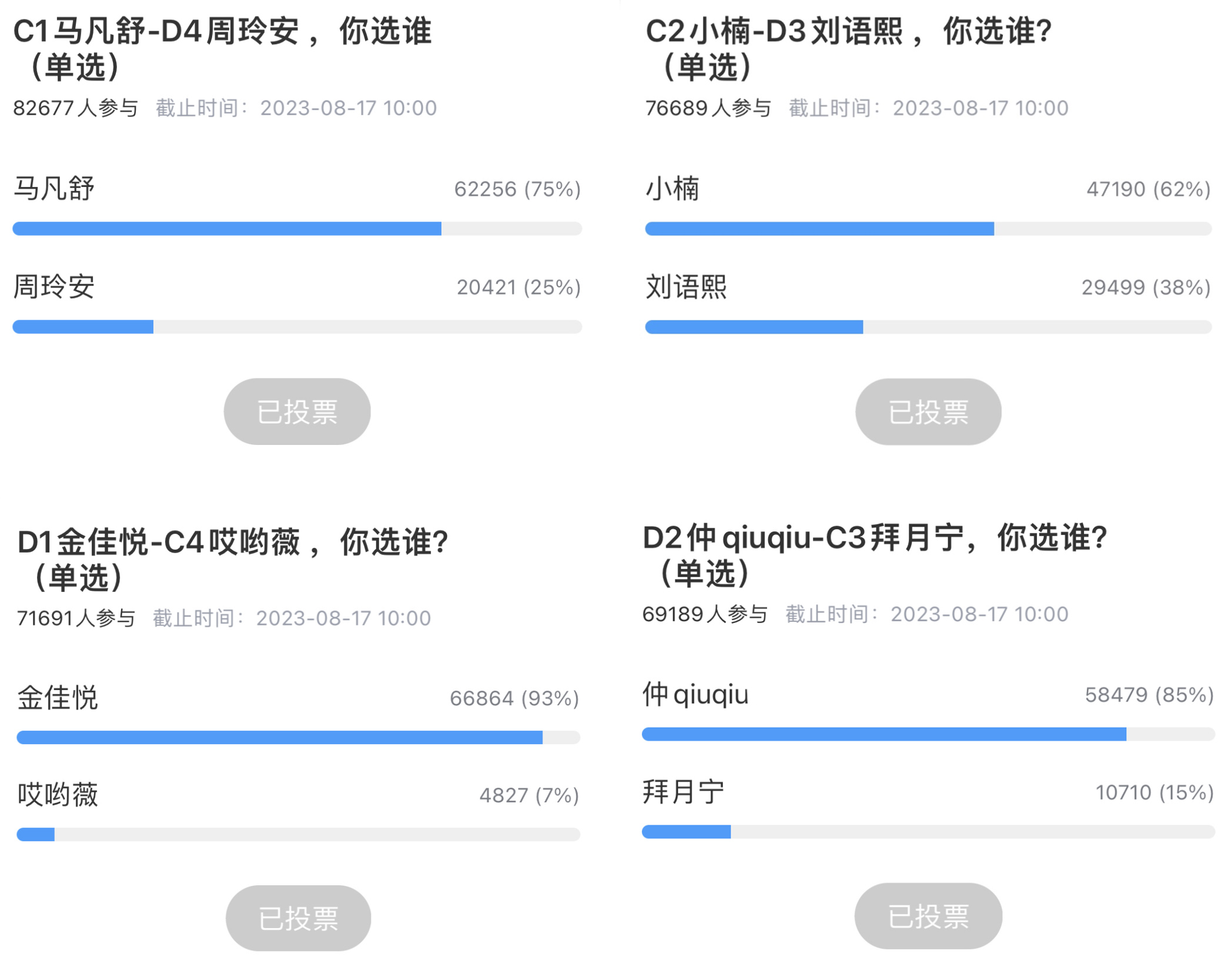The height and width of the screenshot is (964, 1232).
Task: Select the 小楠 poll option
Action: pyautogui.click(x=672, y=189)
